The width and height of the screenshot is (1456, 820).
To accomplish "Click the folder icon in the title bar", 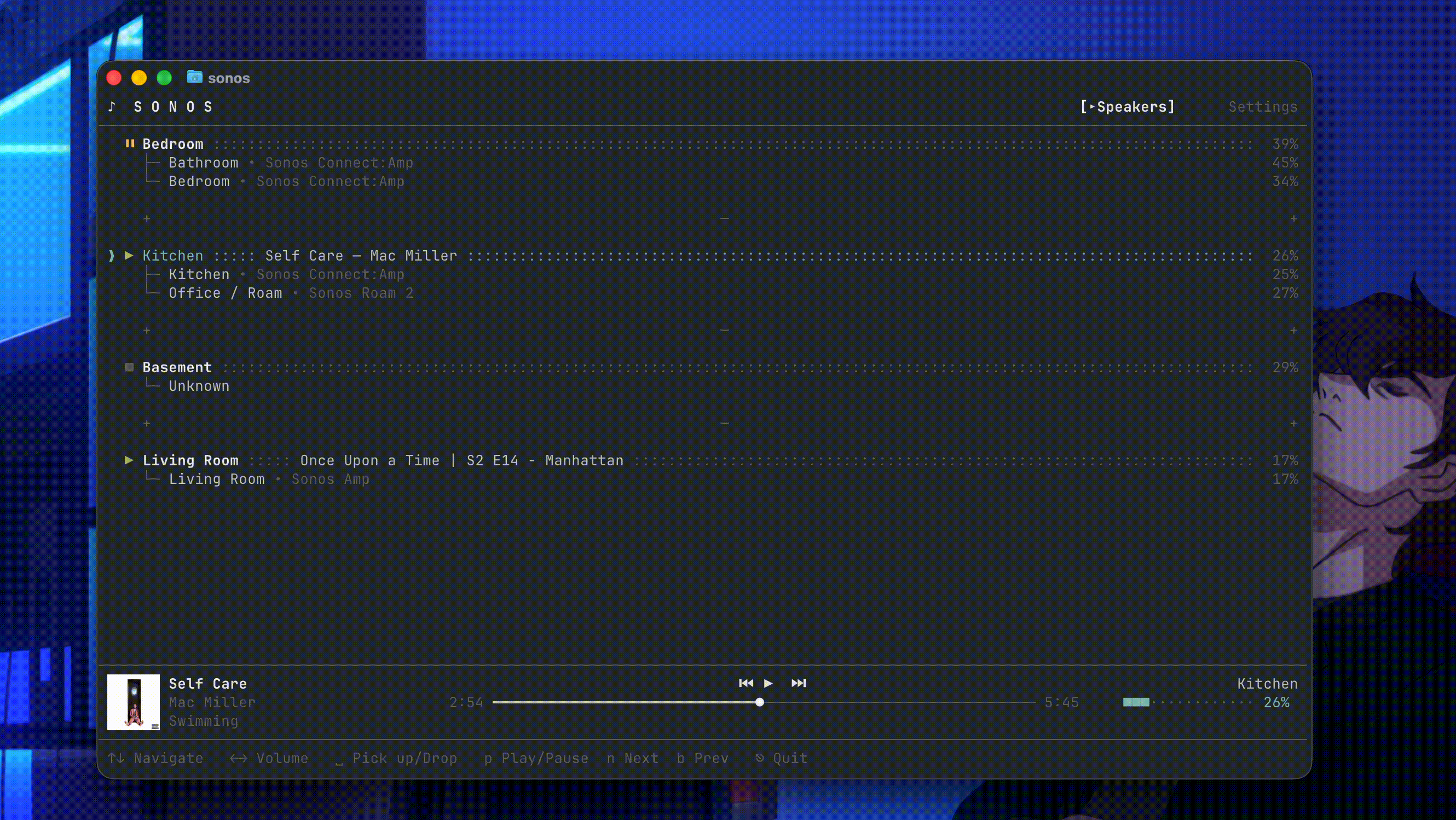I will [194, 77].
